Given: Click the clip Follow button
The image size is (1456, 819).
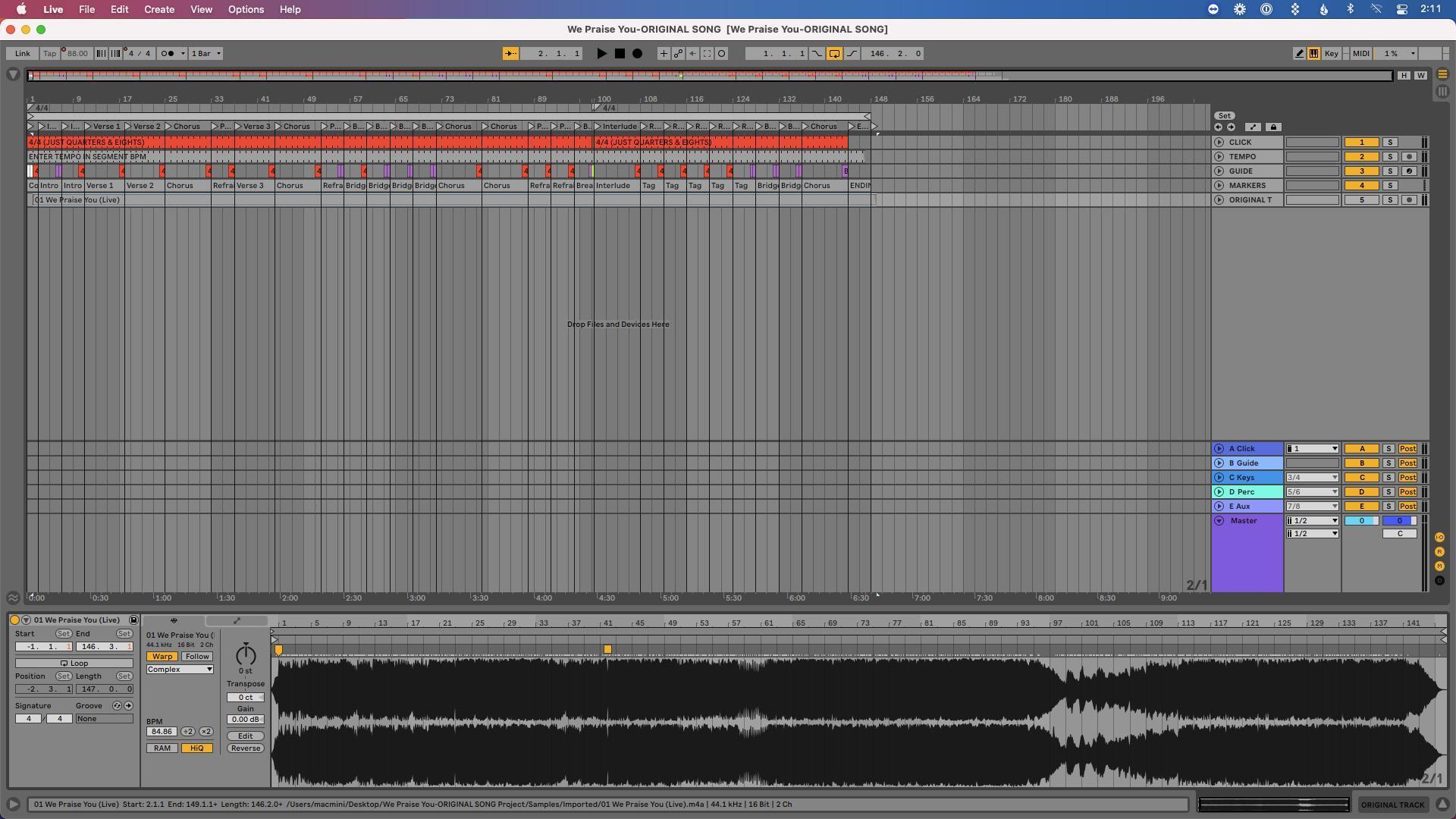Looking at the screenshot, I should pos(196,657).
